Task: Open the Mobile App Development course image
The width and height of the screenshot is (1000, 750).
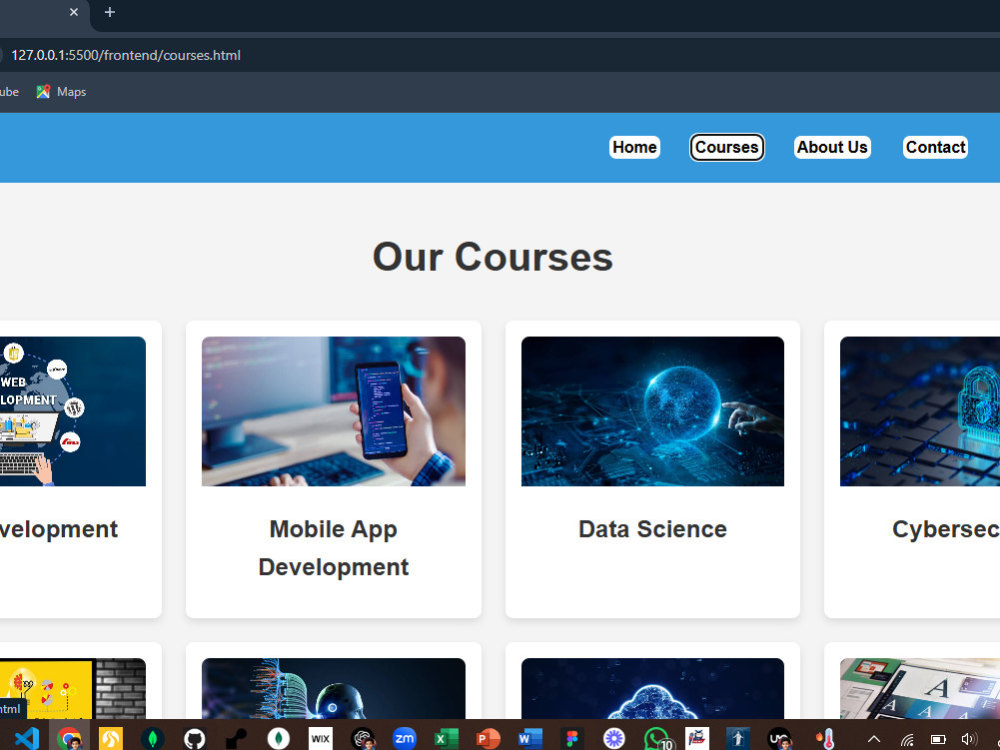Action: click(x=334, y=411)
